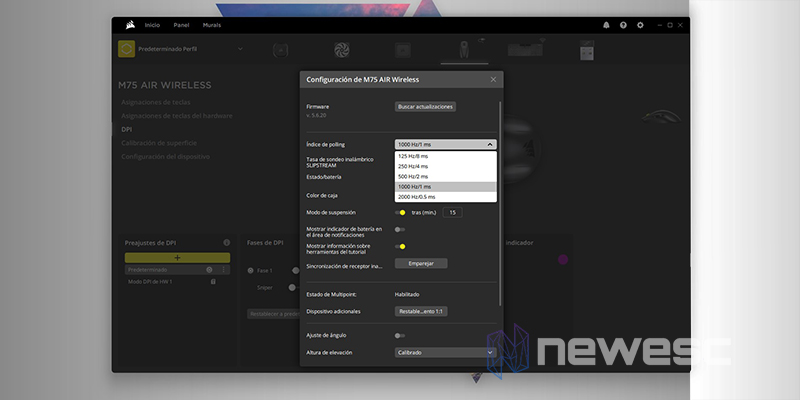
Task: Click Buscar actualizaciones button
Action: [x=425, y=107]
